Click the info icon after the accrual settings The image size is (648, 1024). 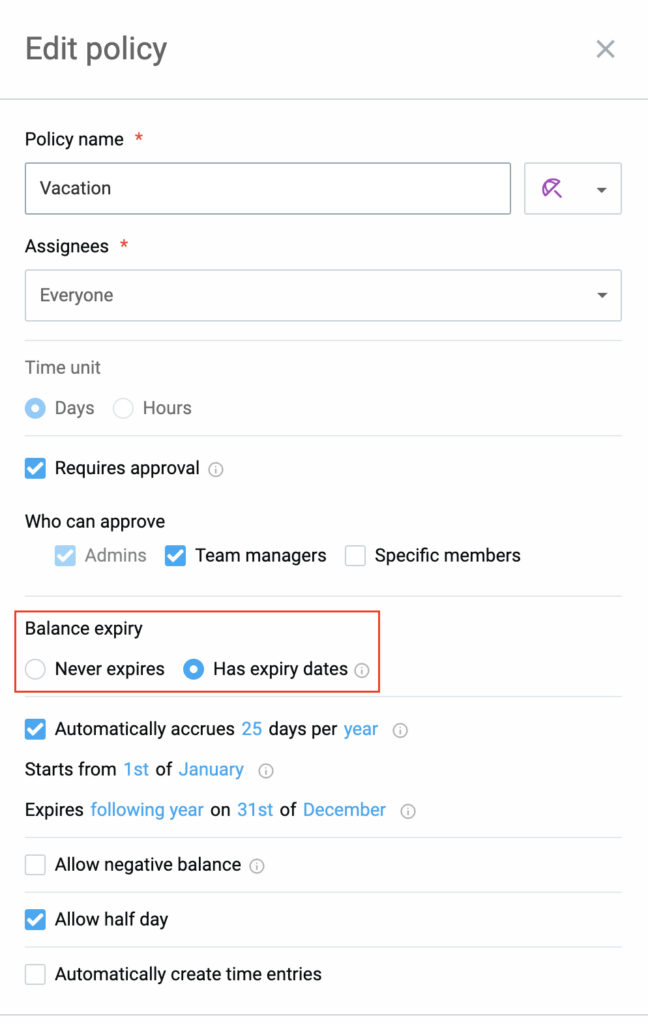tap(400, 730)
